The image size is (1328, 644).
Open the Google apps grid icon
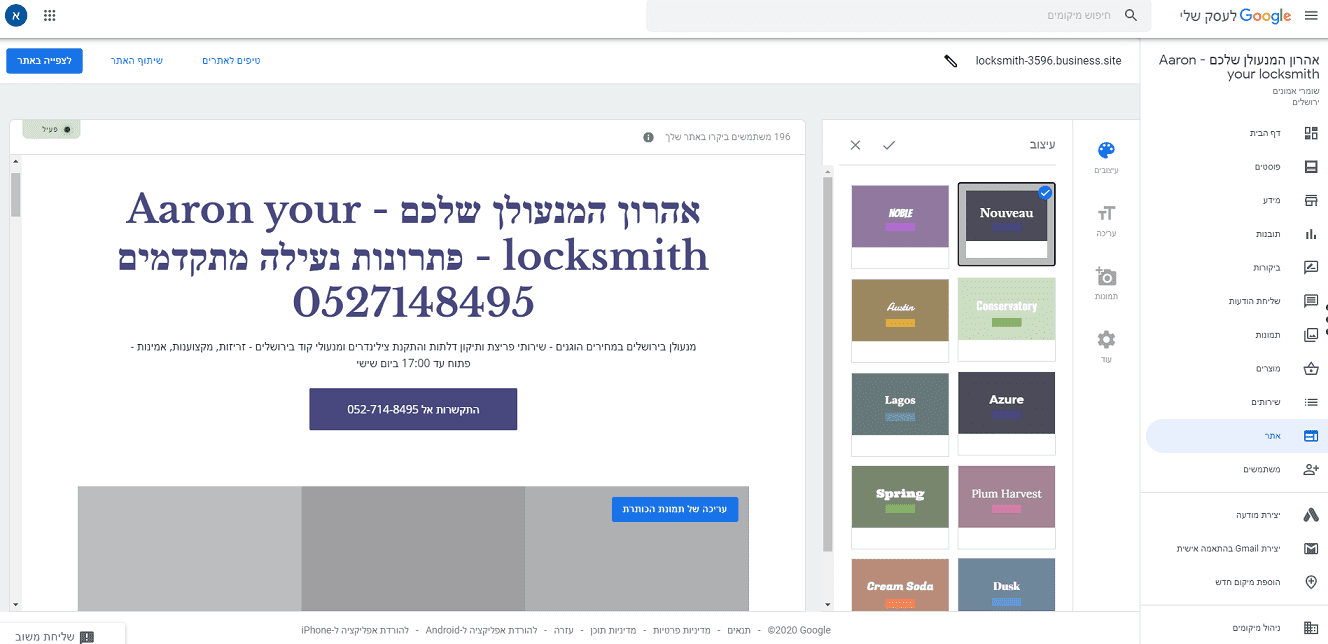click(x=49, y=15)
